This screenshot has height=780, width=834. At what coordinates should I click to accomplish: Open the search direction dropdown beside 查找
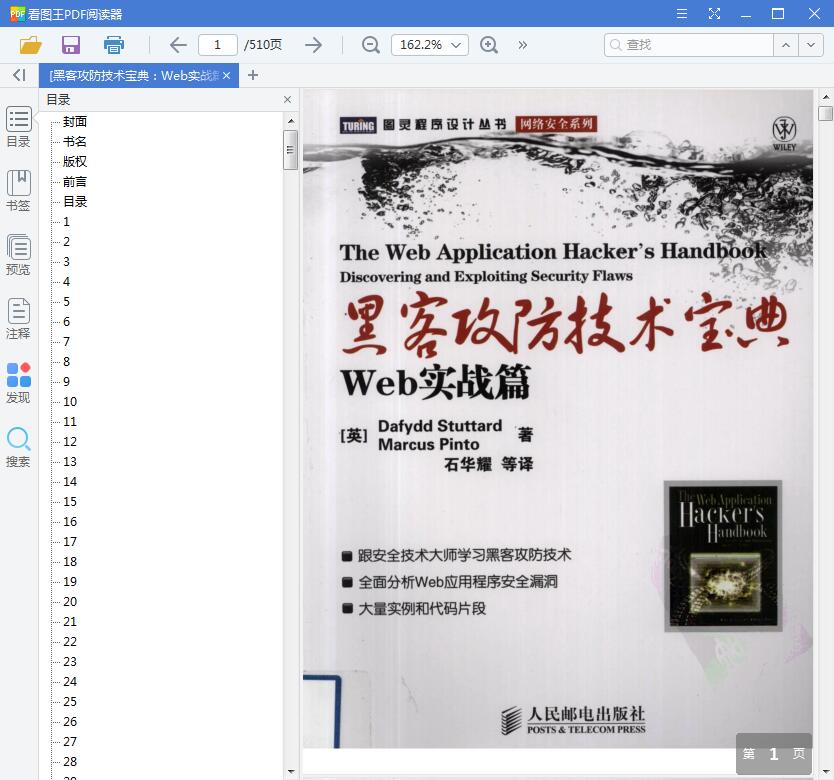pos(810,45)
